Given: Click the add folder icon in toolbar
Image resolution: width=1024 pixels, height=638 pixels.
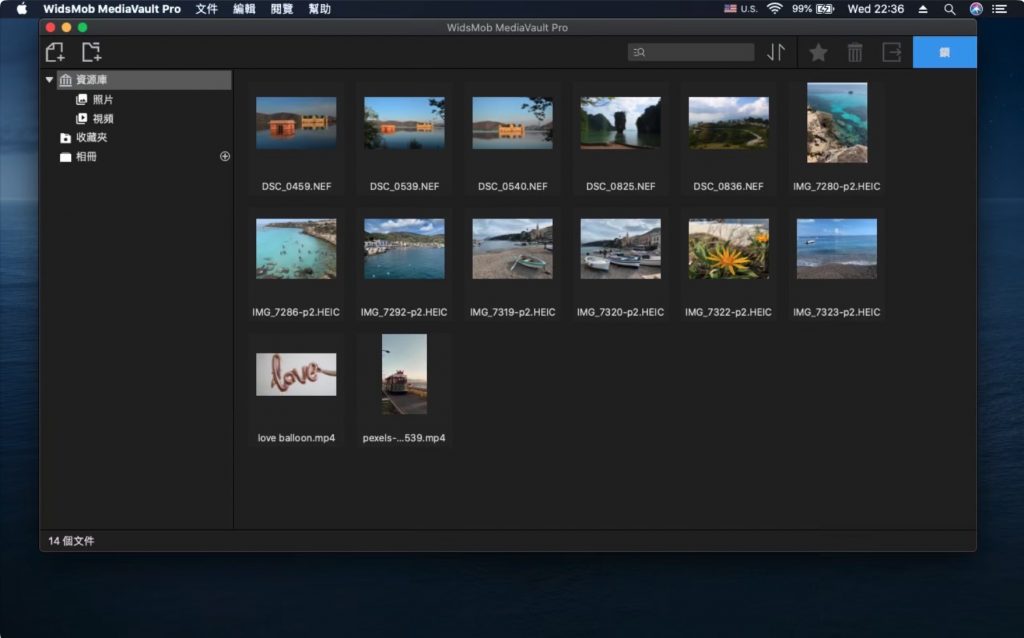Looking at the screenshot, I should coord(92,51).
